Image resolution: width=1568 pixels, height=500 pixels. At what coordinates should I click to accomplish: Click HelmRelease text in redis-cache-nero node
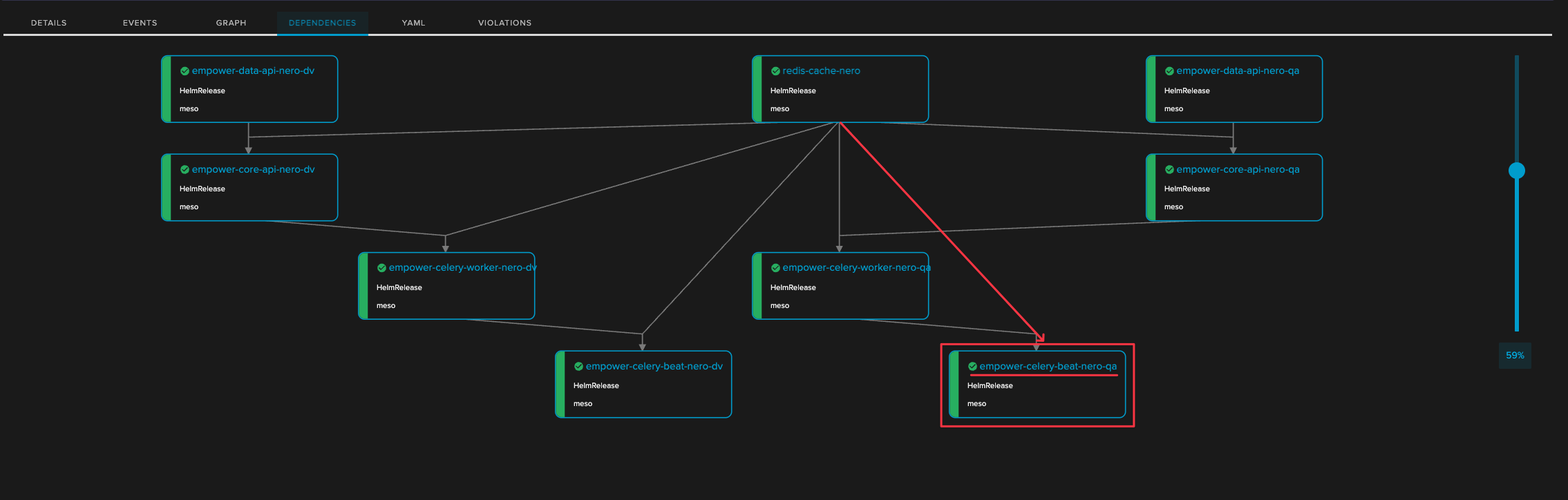pos(793,91)
